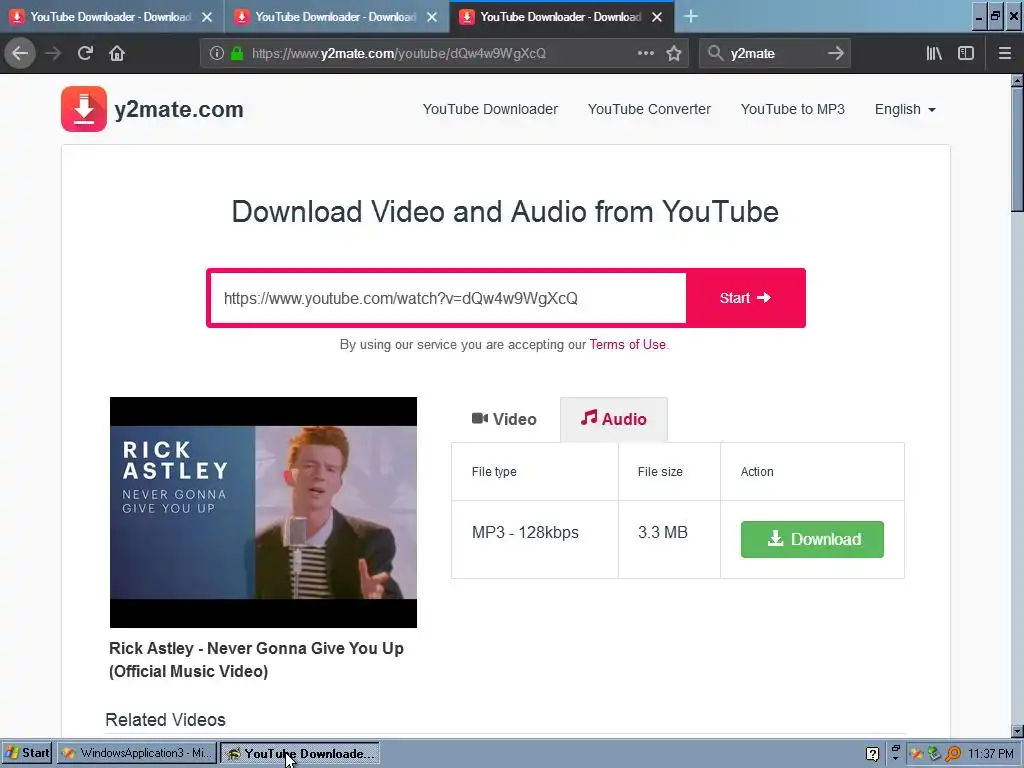Screen dimensions: 1024x768
Task: Show site information via the info icon
Action: pyautogui.click(x=217, y=54)
